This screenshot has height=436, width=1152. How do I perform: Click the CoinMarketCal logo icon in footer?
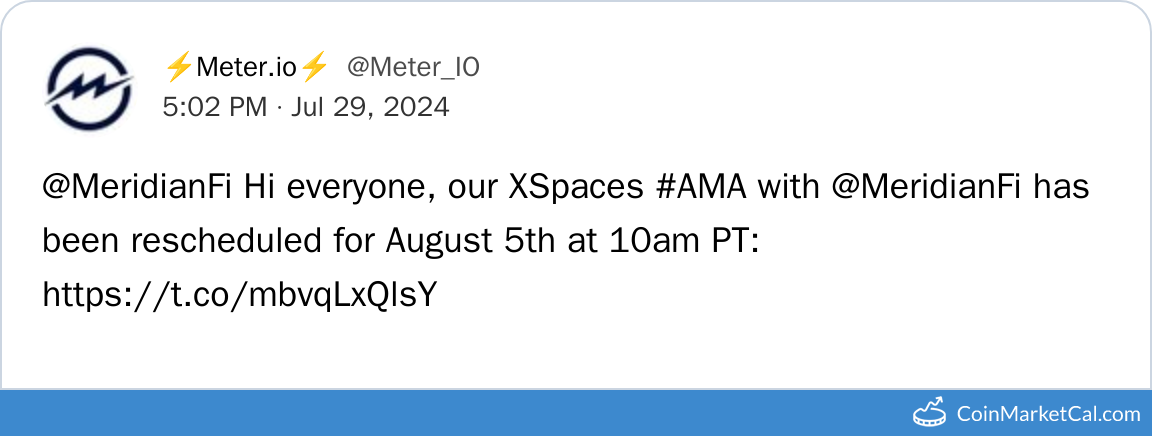click(930, 413)
